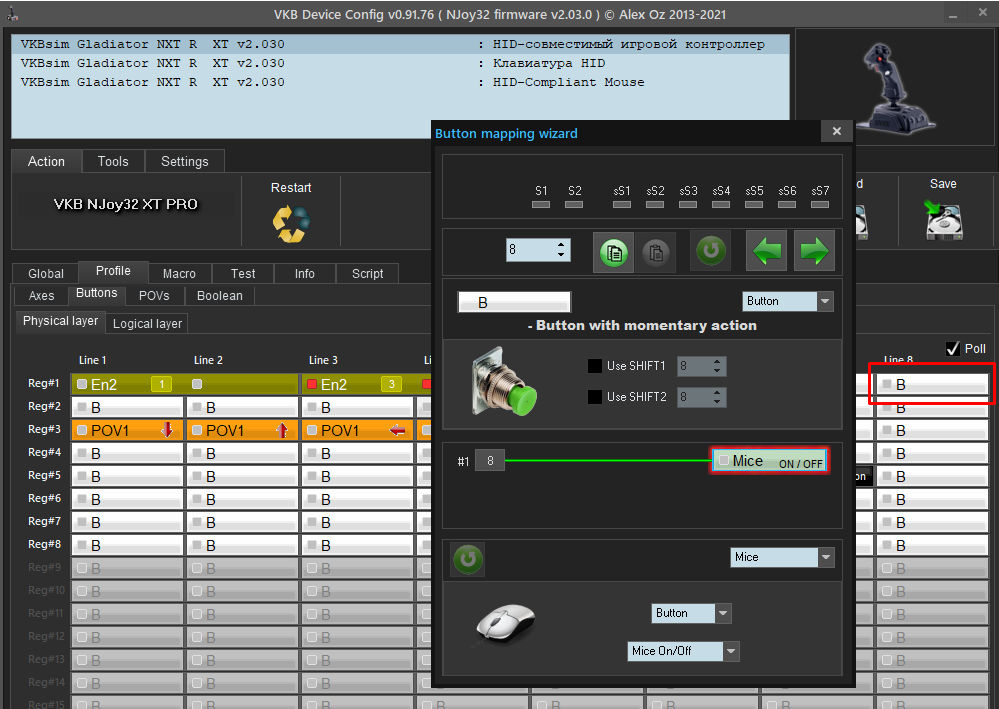Toggle the sS5 sub-shift indicator
Viewport: 999px width, 709px height.
pos(754,204)
